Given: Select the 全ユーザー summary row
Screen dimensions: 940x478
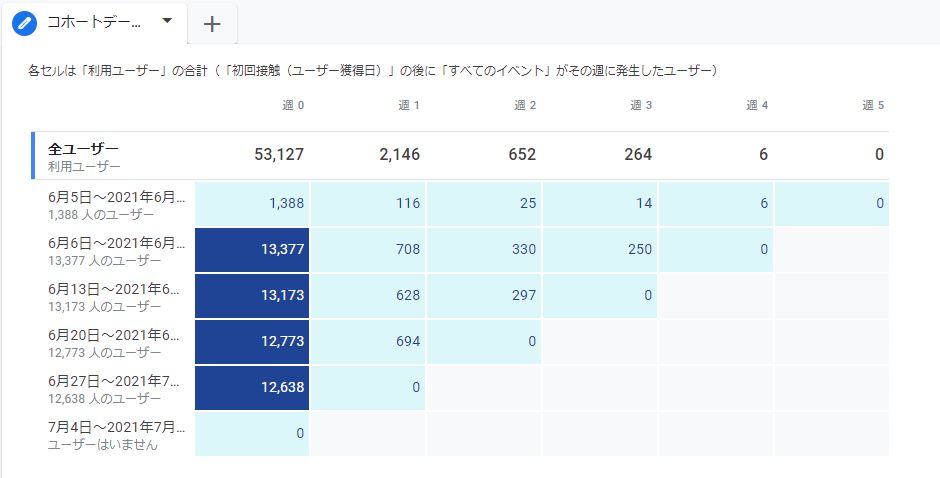Looking at the screenshot, I should tap(460, 155).
